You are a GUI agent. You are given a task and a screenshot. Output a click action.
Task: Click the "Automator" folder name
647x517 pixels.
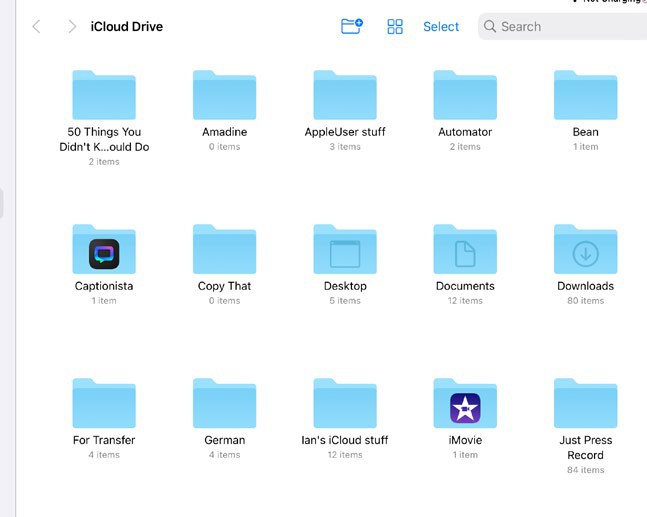(465, 132)
